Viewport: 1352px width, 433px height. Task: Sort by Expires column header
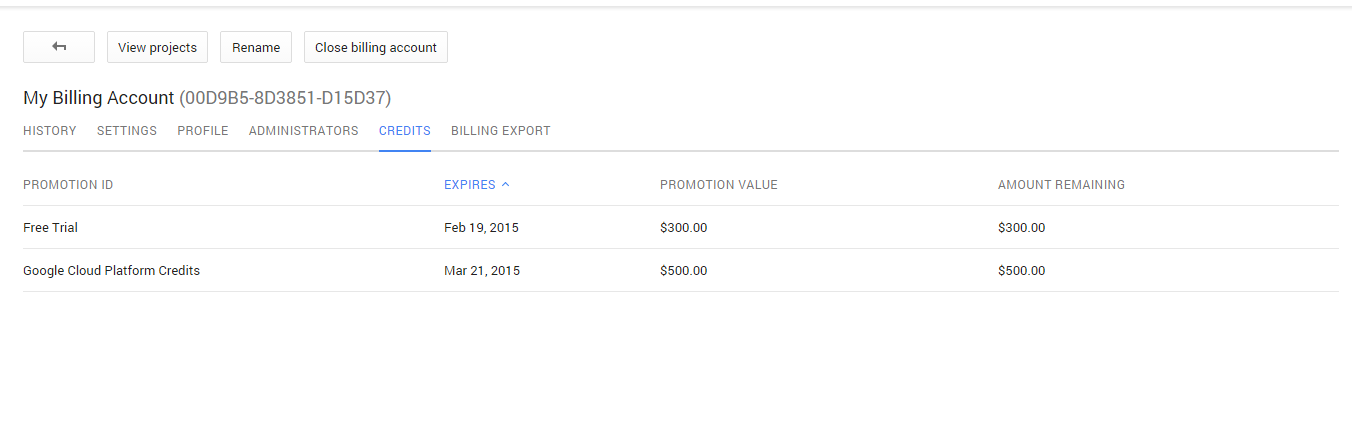[x=469, y=185]
